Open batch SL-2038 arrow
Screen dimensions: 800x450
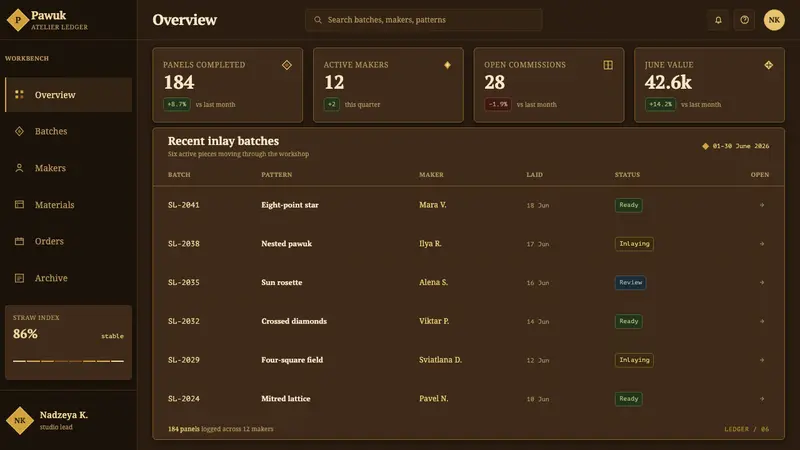point(762,244)
